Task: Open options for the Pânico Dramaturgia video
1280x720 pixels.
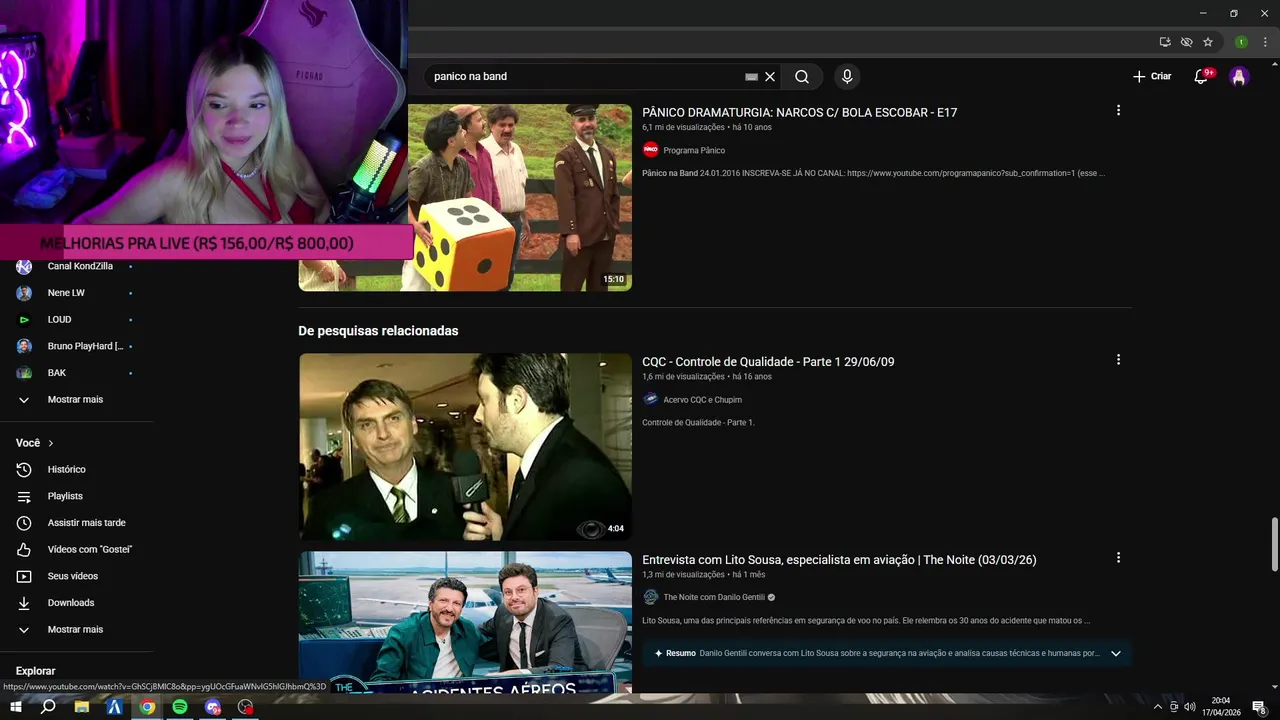Action: tap(1118, 110)
